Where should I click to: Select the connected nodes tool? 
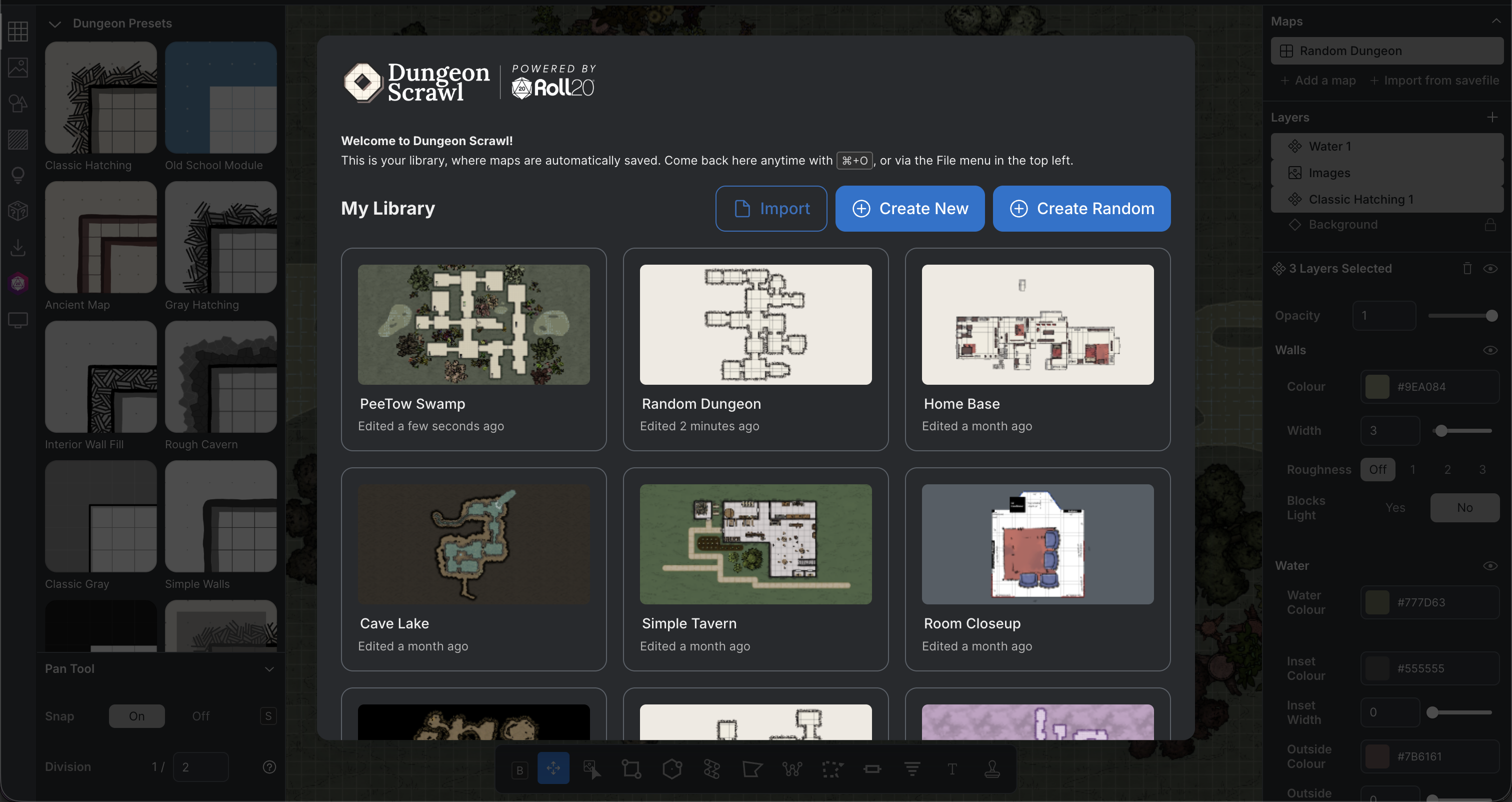pos(792,768)
